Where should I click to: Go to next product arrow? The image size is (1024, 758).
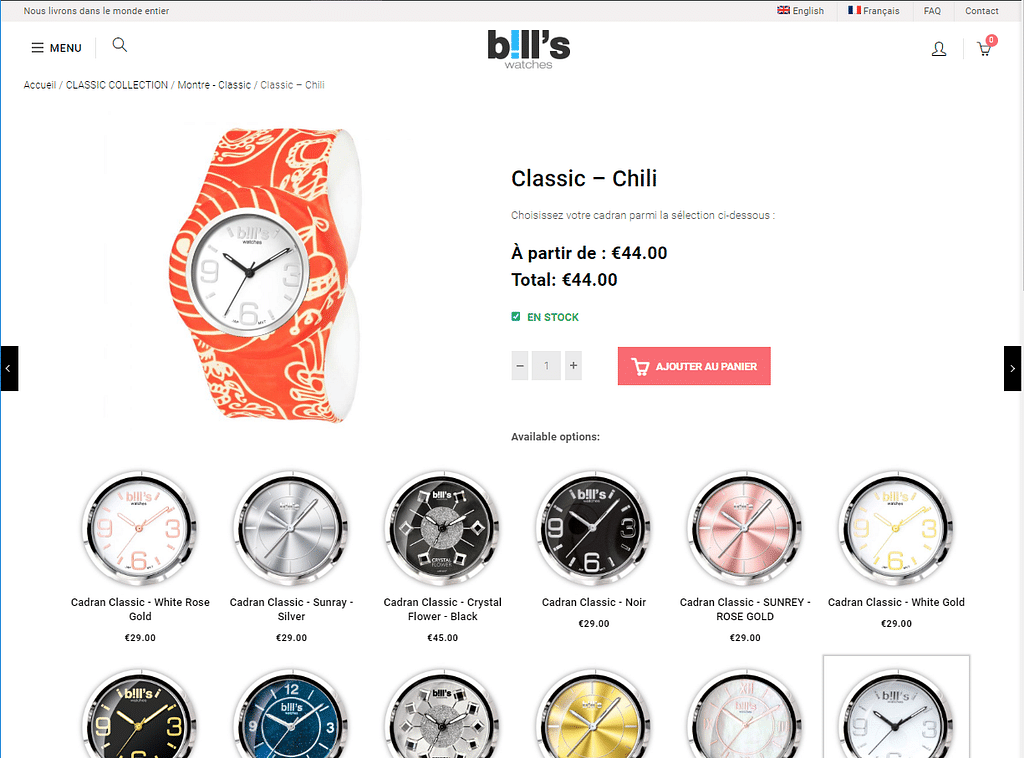[1012, 368]
